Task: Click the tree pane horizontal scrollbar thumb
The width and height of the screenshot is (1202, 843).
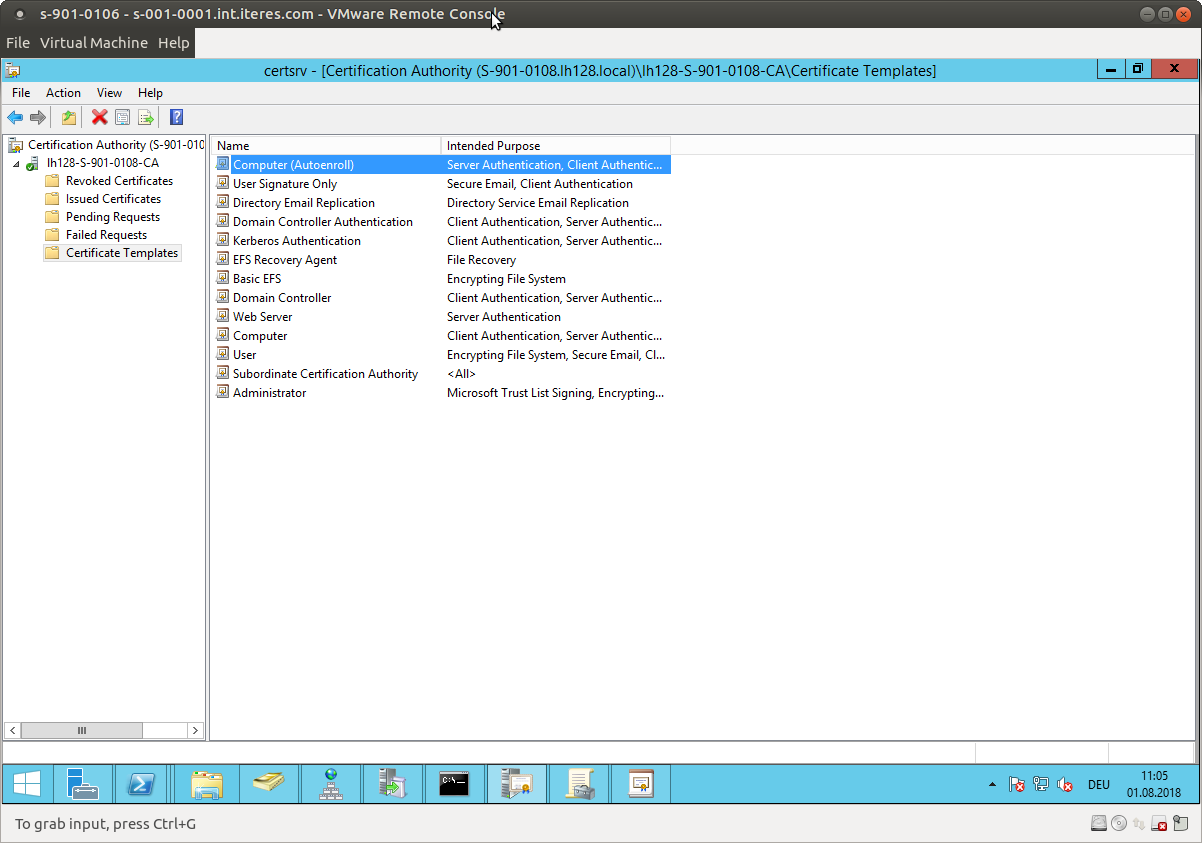Action: (x=81, y=731)
